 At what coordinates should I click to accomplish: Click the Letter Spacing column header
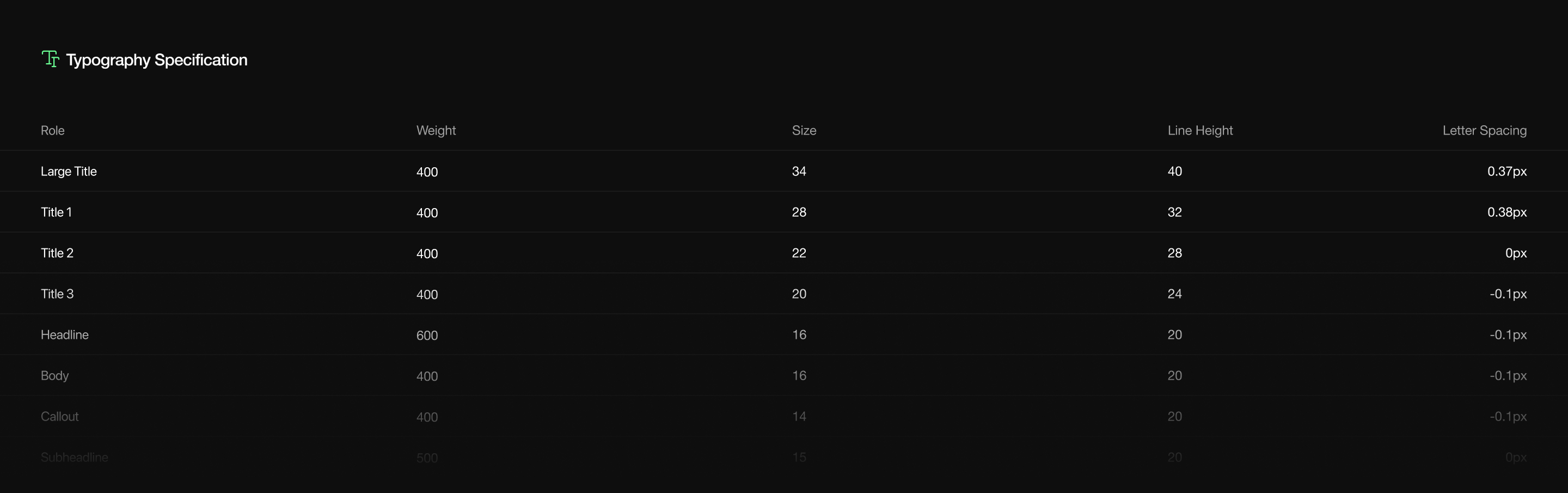tap(1484, 130)
